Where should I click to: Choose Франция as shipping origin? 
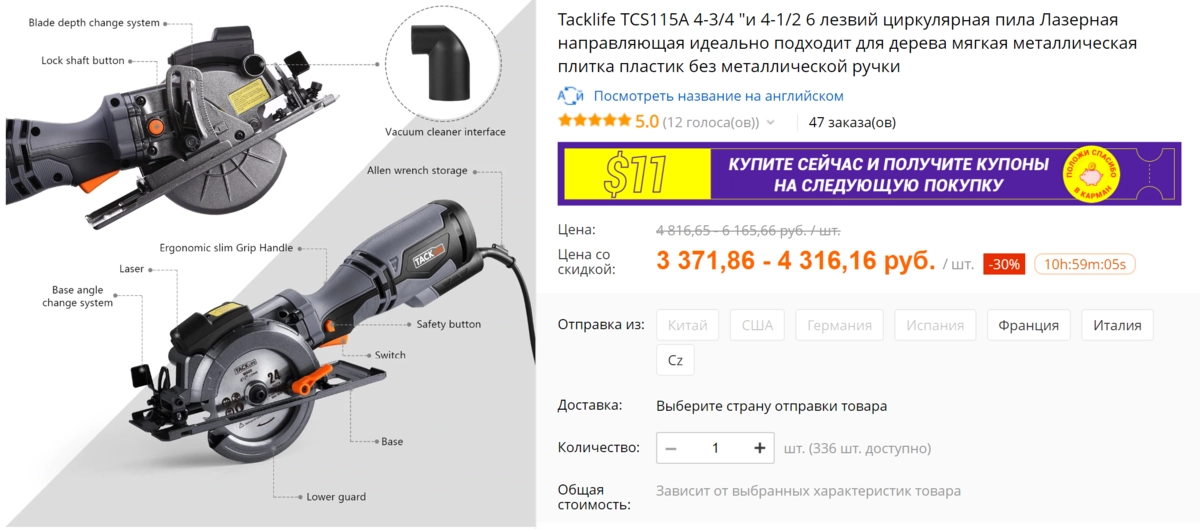point(1028,325)
